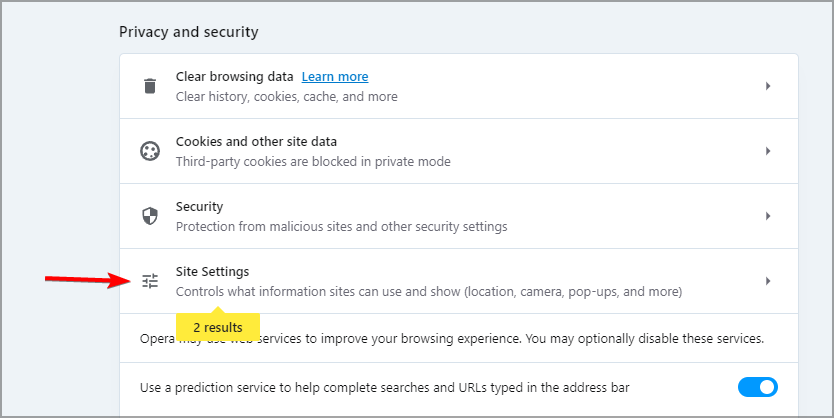
Task: Click the shield icon next to Security
Action: tap(150, 216)
